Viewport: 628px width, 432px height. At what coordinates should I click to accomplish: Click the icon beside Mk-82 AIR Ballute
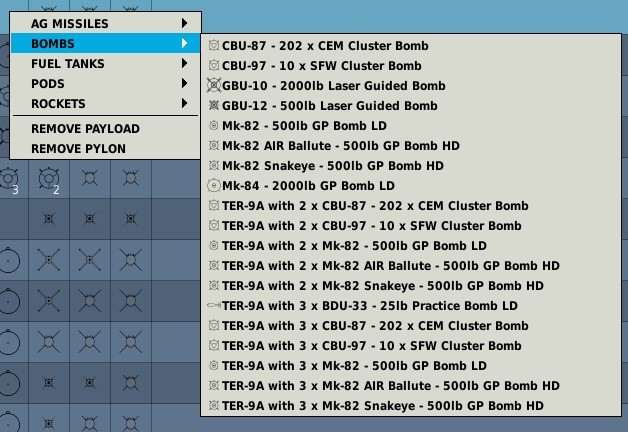[x=214, y=145]
